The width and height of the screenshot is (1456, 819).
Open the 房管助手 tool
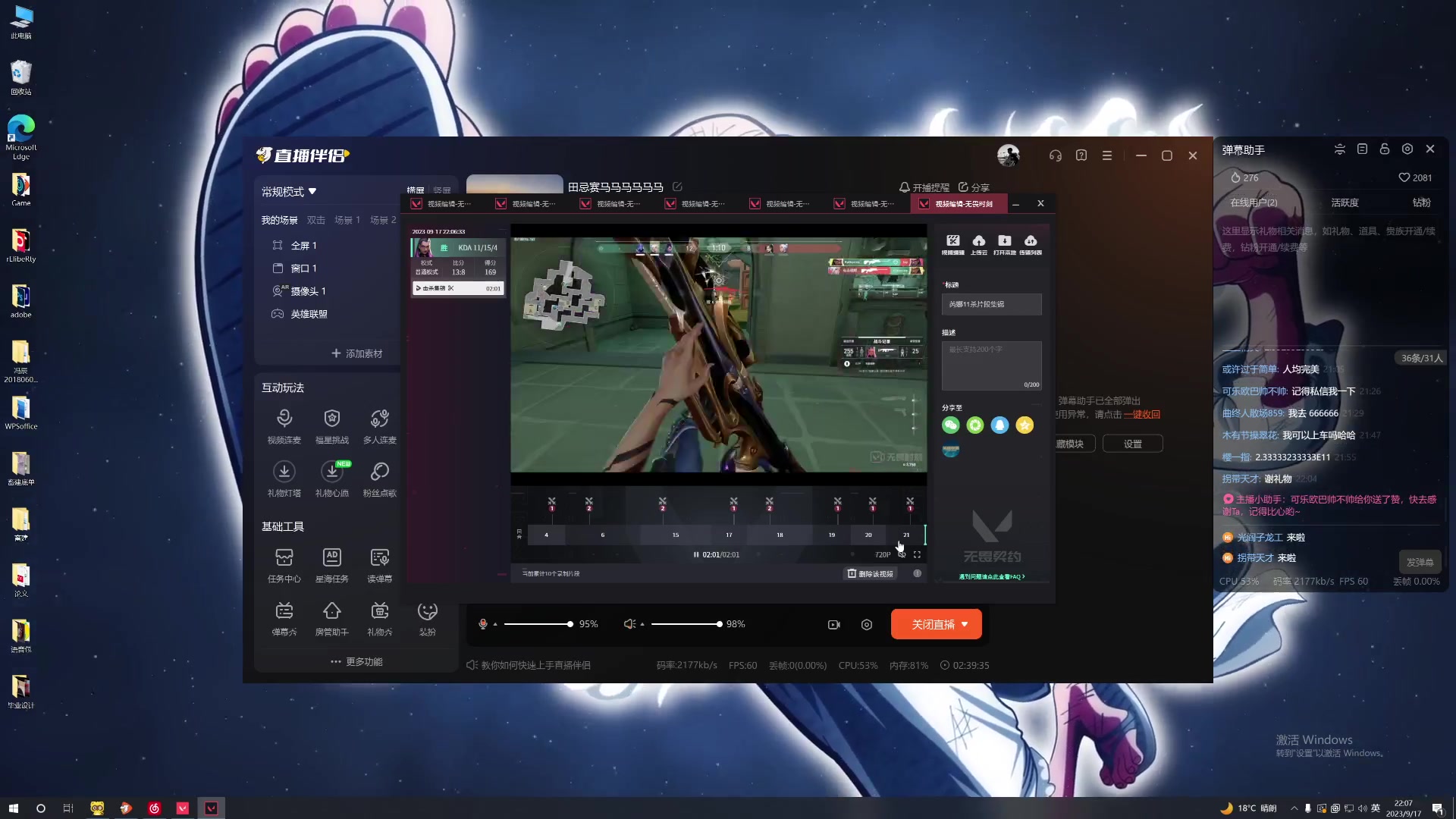pos(332,619)
